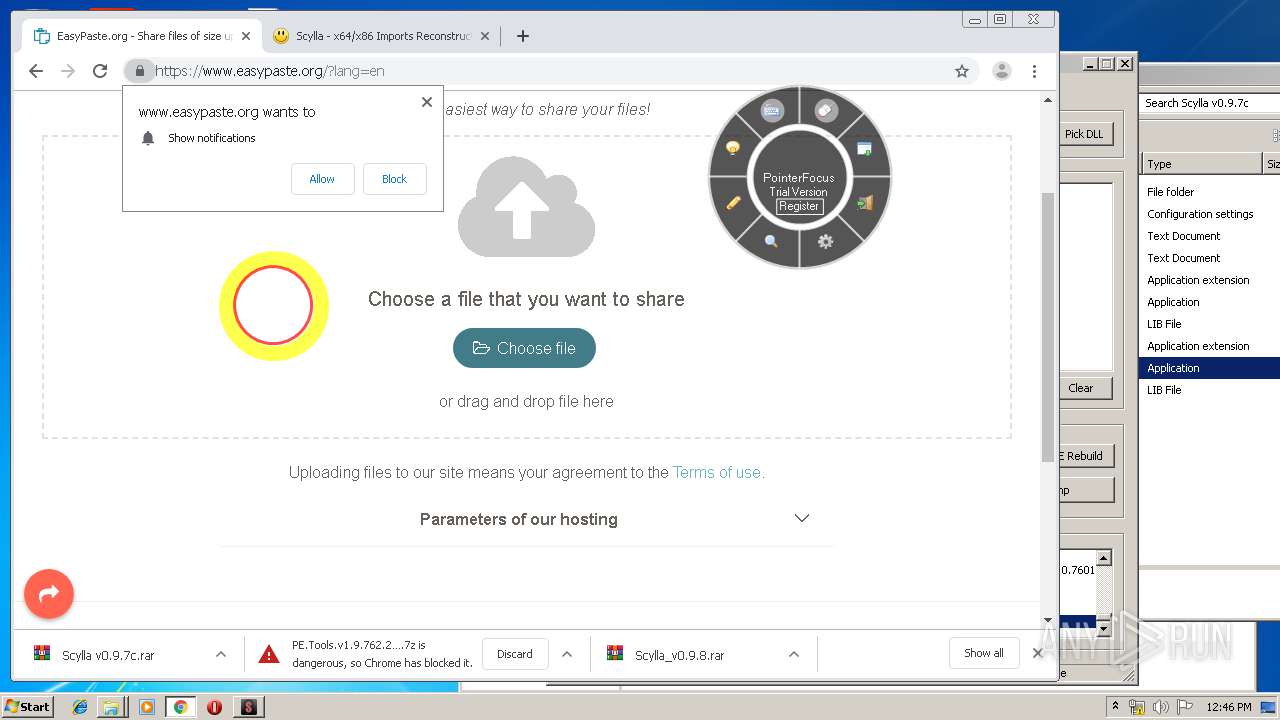
Task: Open Opera from taskbar
Action: (214, 707)
